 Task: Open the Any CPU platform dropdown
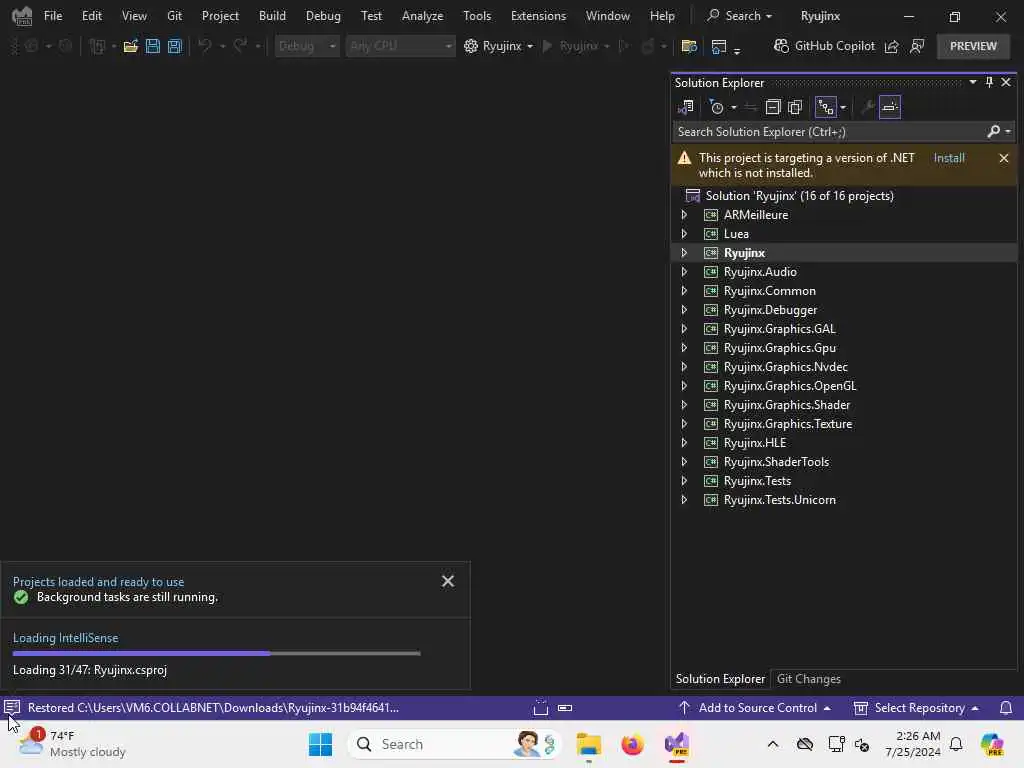coord(400,46)
